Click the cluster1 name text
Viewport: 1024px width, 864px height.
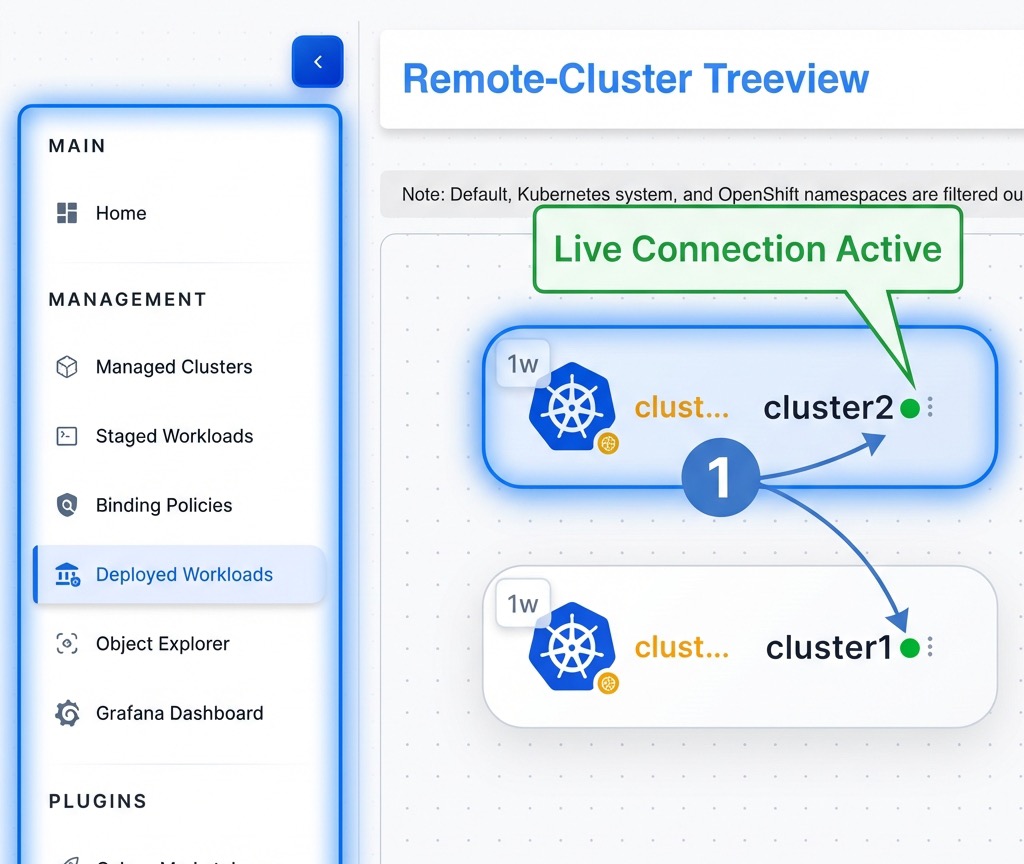[x=828, y=648]
